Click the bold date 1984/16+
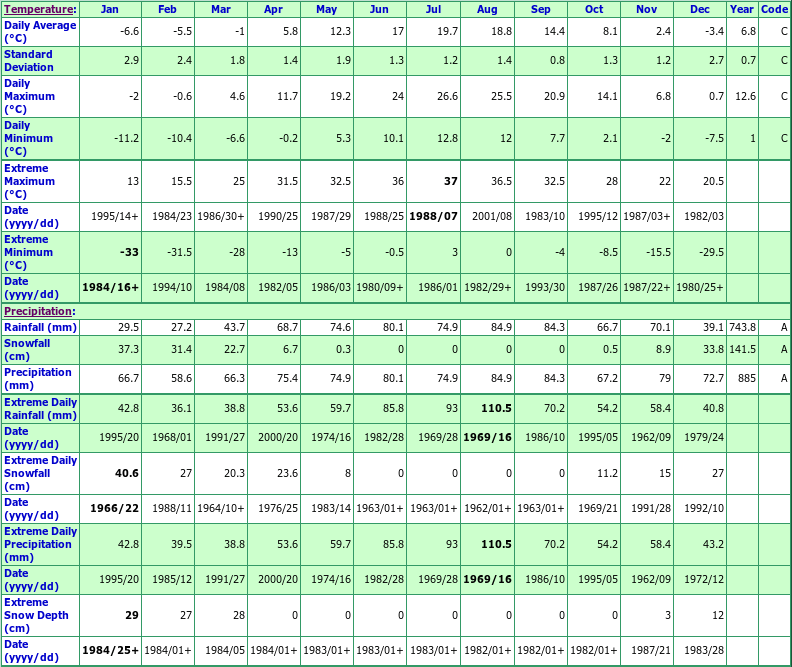 110,287
